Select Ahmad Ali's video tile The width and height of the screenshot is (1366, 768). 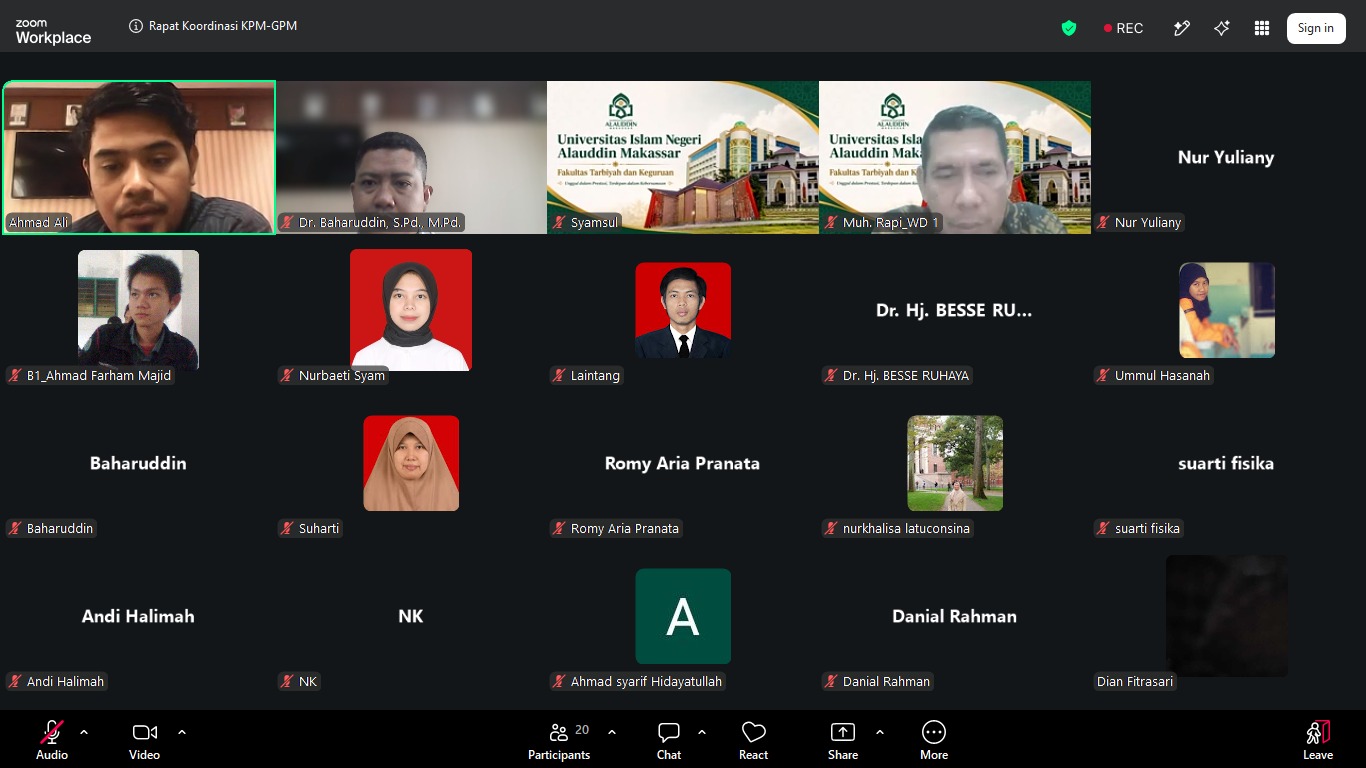139,157
